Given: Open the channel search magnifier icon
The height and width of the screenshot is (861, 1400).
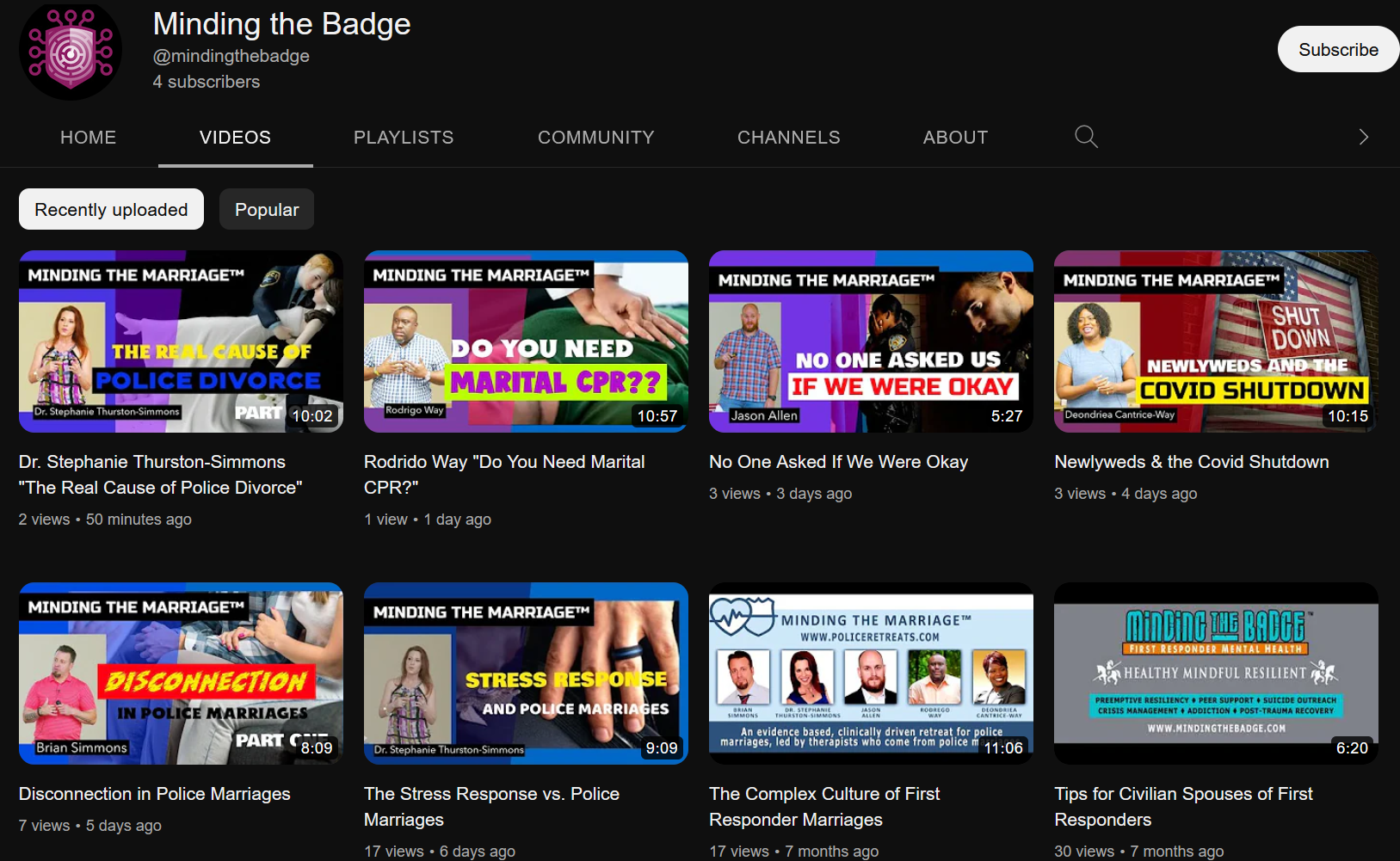Looking at the screenshot, I should [1086, 137].
